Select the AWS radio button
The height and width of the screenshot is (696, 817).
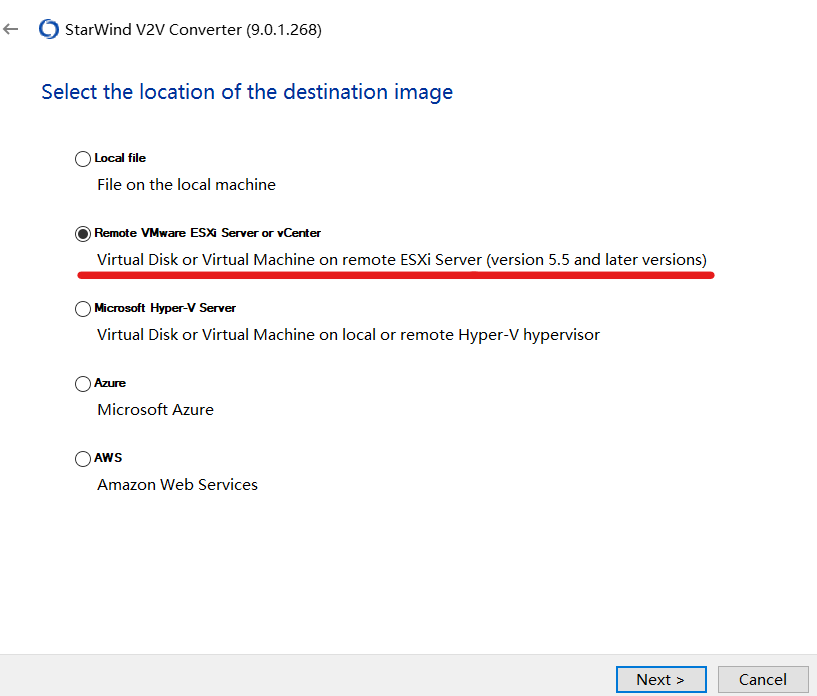(x=83, y=458)
